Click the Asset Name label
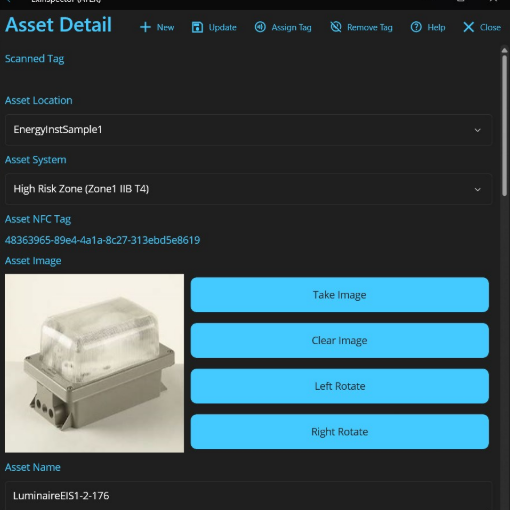Screen dimensions: 510x510 (33, 467)
